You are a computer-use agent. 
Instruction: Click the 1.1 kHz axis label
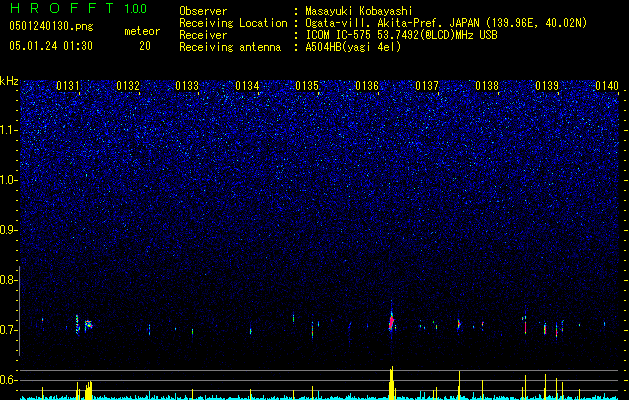8,130
